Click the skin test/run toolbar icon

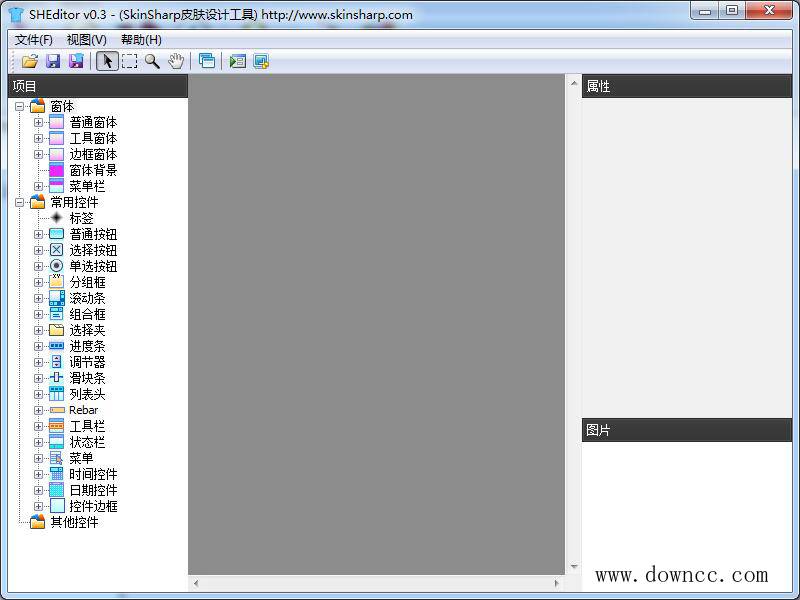[236, 61]
